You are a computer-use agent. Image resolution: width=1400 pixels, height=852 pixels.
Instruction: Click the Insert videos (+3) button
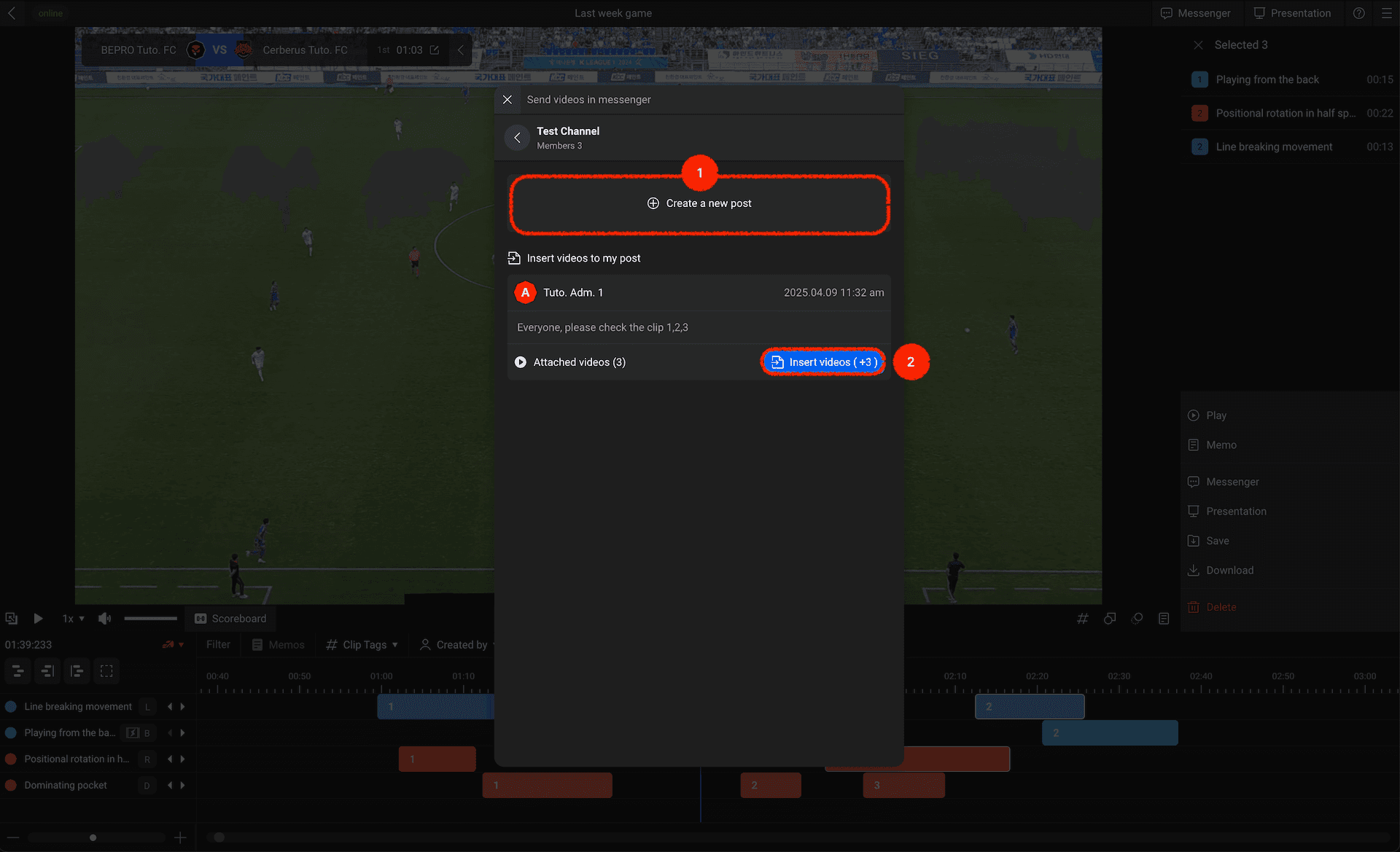[823, 362]
